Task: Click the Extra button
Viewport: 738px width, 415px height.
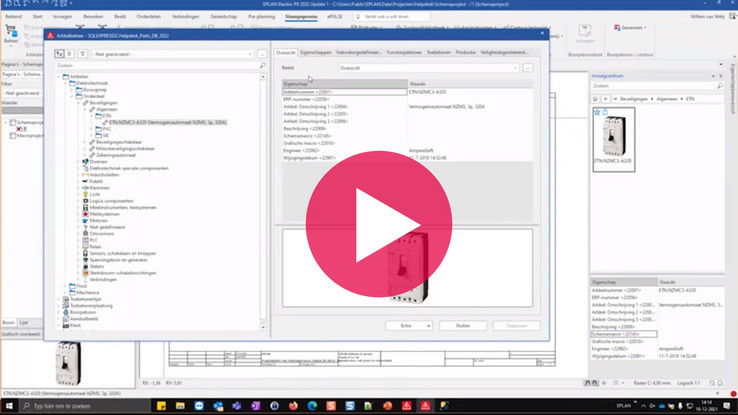Action: 409,326
